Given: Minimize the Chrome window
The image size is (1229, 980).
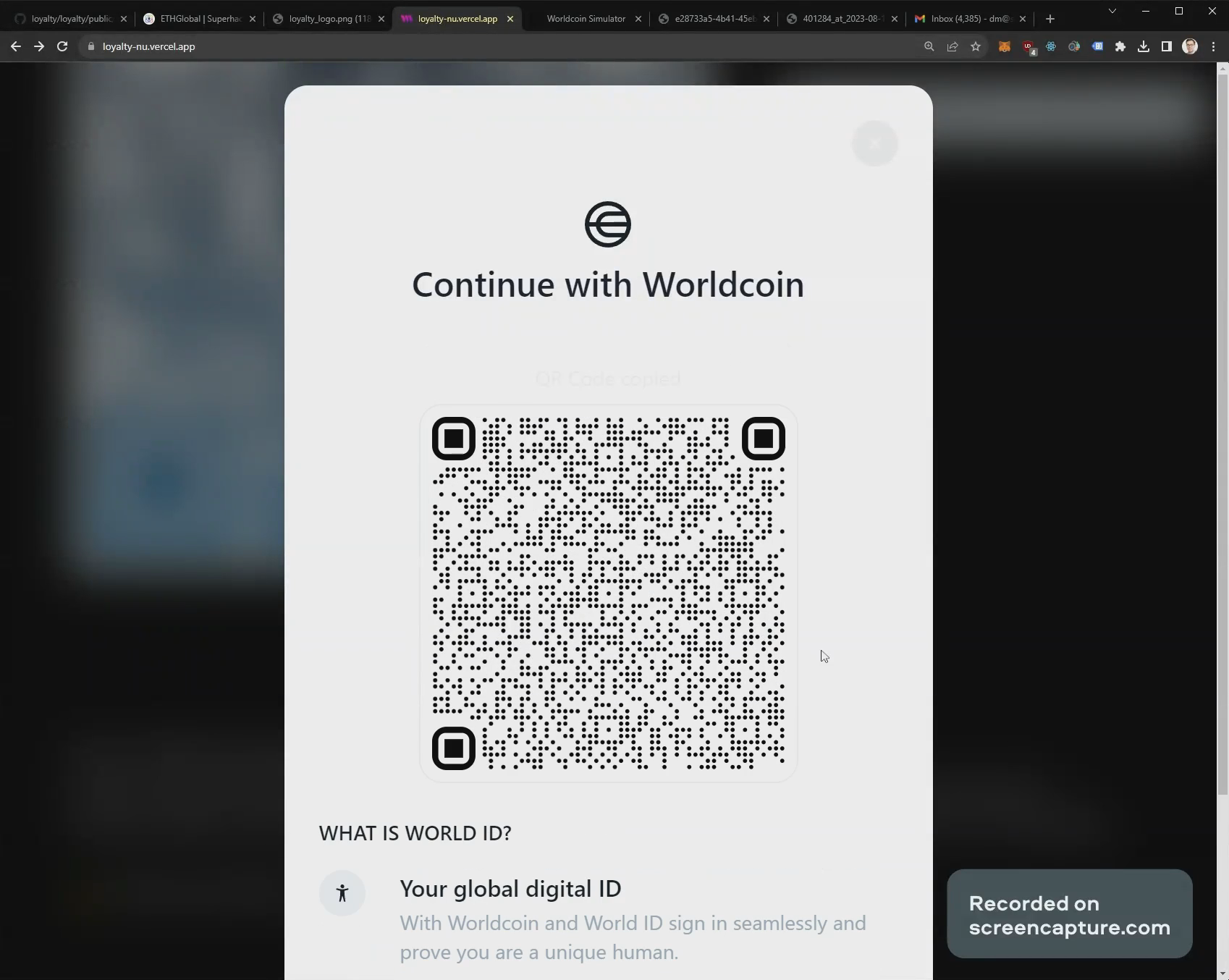Looking at the screenshot, I should click(x=1146, y=11).
